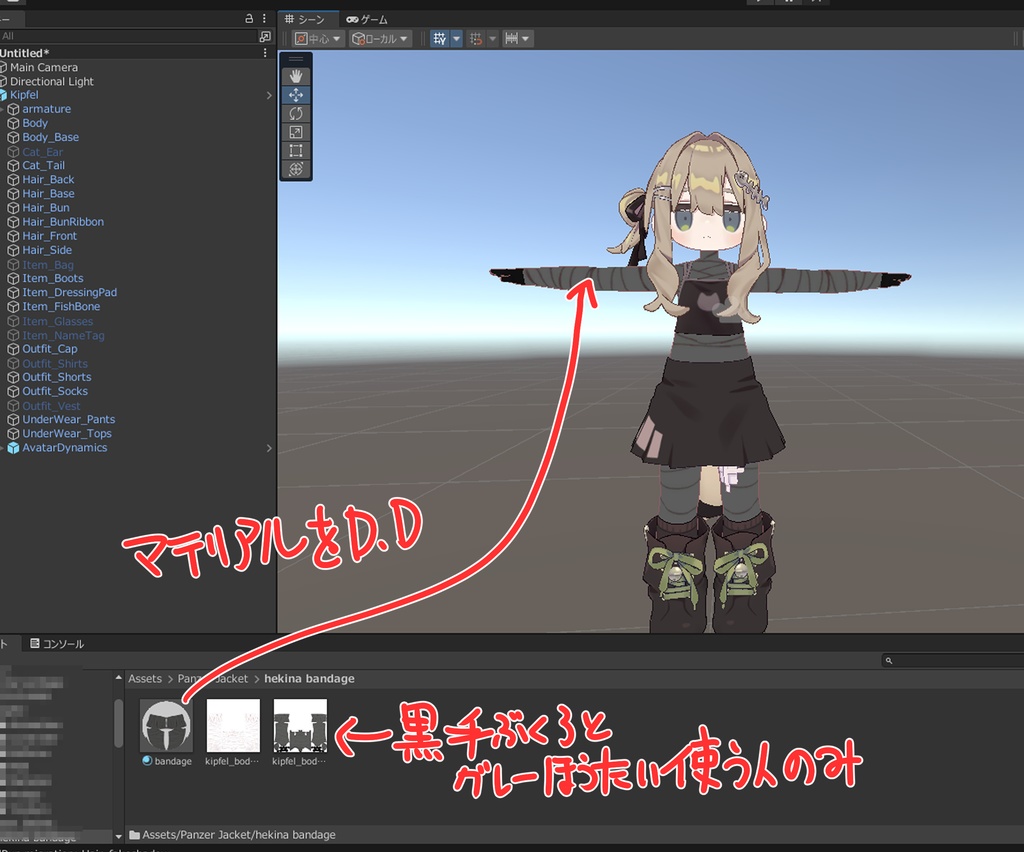Expand the armature object

(x=2, y=109)
